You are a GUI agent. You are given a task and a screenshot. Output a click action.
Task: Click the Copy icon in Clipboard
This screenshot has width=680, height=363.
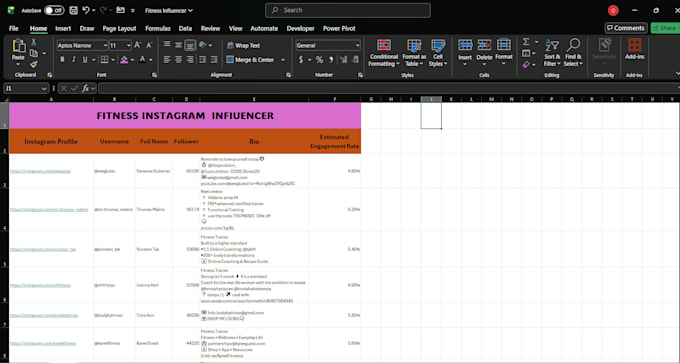click(34, 53)
